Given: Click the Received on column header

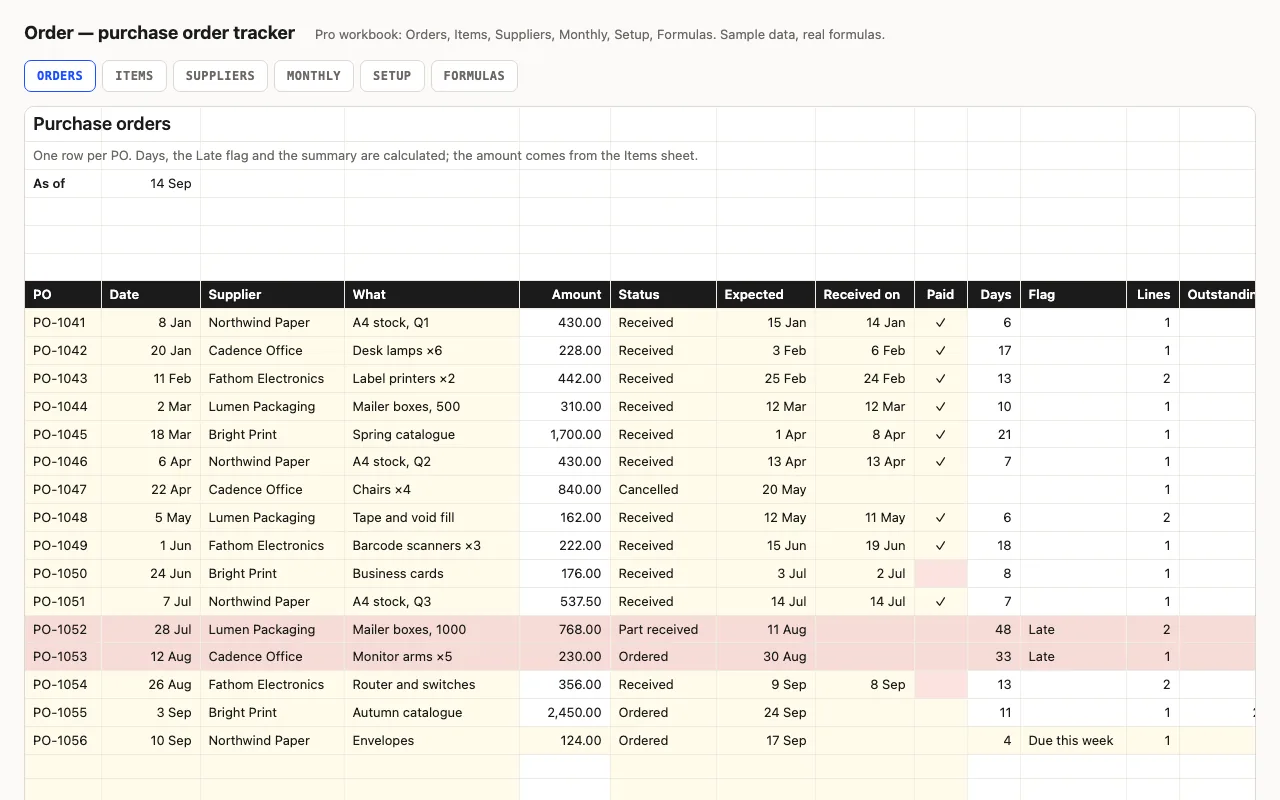Looking at the screenshot, I should click(x=865, y=295).
